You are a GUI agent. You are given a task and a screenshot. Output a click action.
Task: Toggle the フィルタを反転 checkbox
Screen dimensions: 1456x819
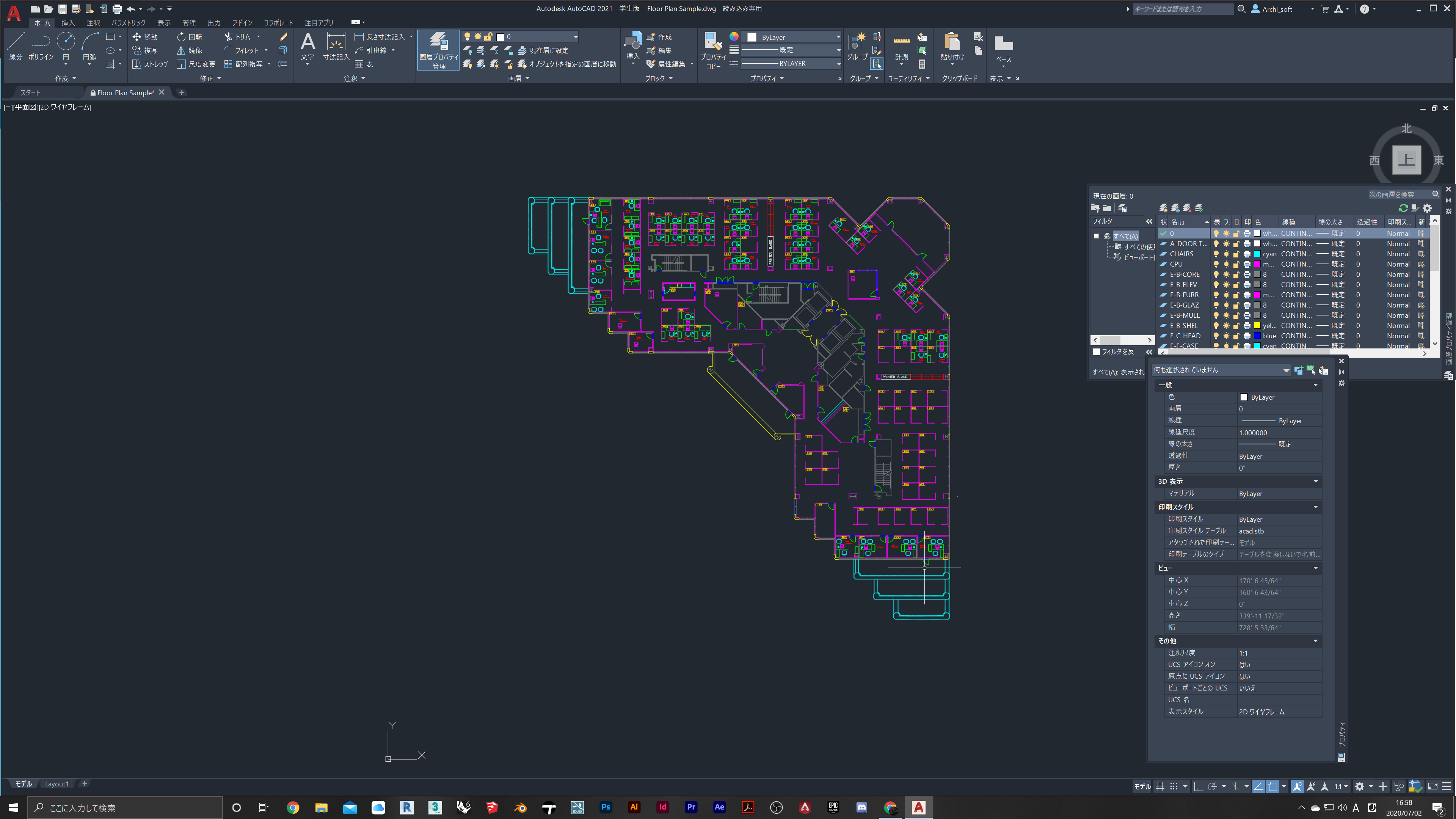[1097, 351]
